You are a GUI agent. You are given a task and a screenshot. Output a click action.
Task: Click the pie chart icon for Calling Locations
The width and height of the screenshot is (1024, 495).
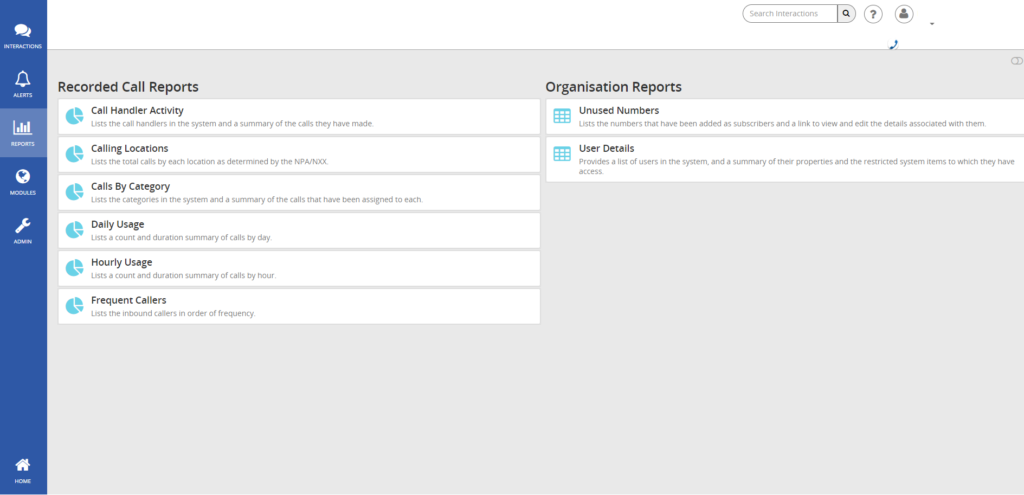click(x=74, y=154)
